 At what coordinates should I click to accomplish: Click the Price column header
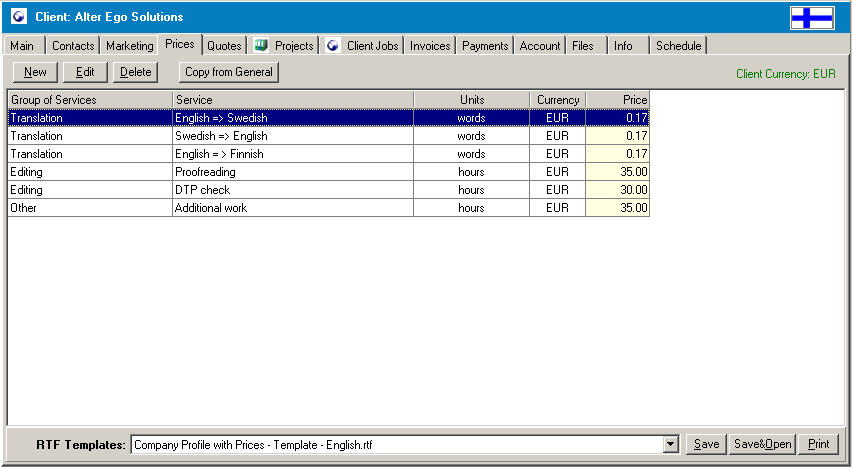618,100
